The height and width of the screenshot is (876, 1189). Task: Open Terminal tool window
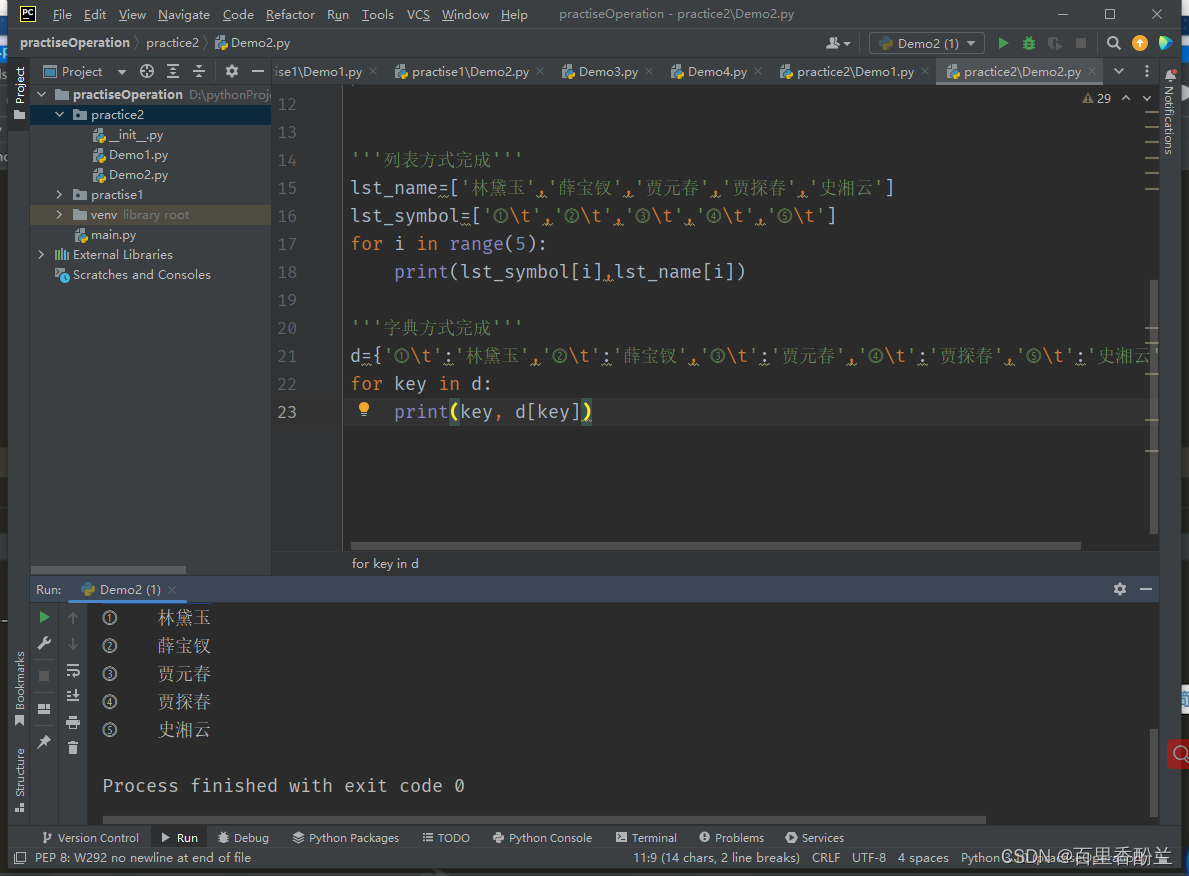click(x=646, y=837)
